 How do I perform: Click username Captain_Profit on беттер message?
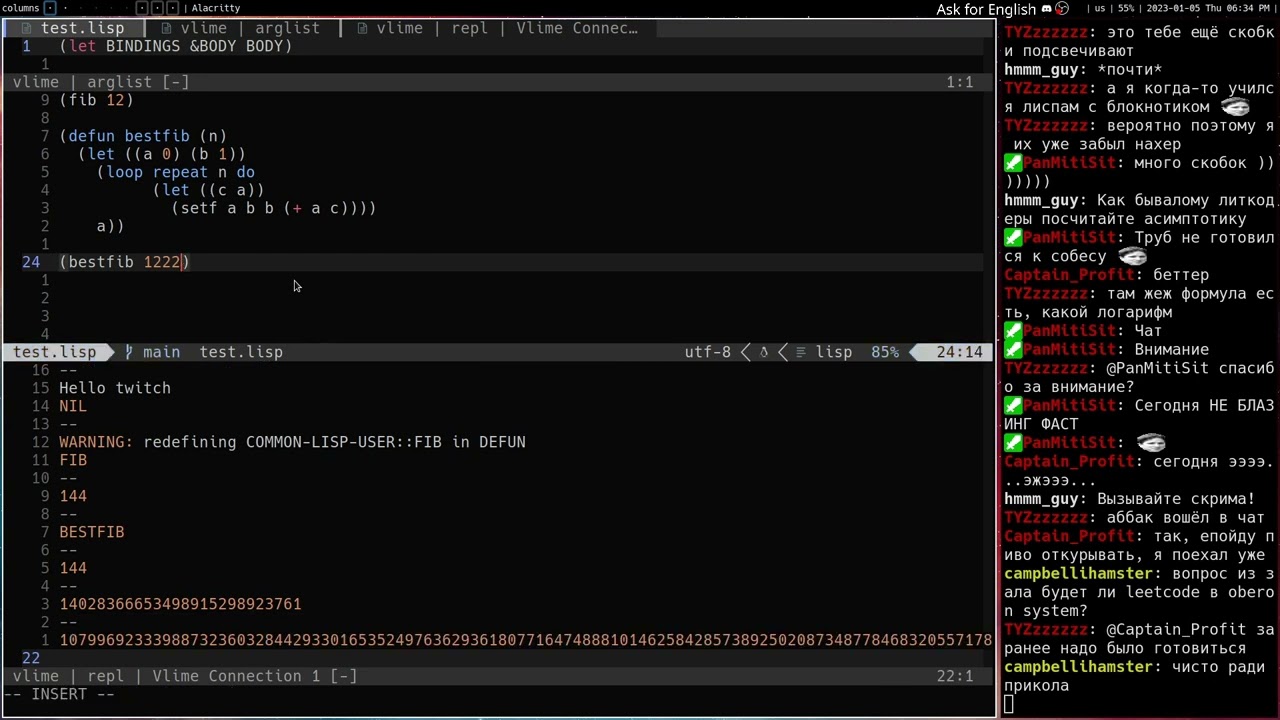[x=1070, y=275]
